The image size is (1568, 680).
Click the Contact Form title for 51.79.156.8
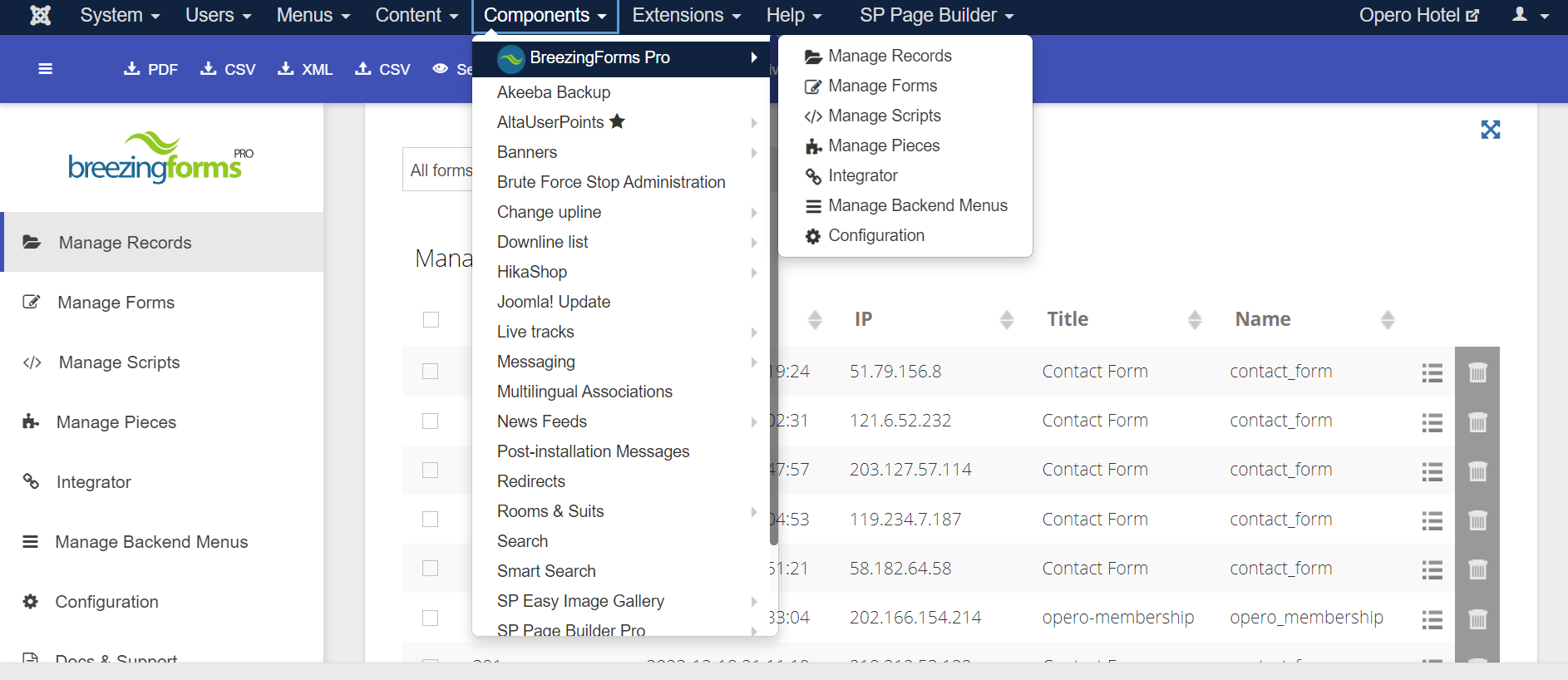[1095, 371]
